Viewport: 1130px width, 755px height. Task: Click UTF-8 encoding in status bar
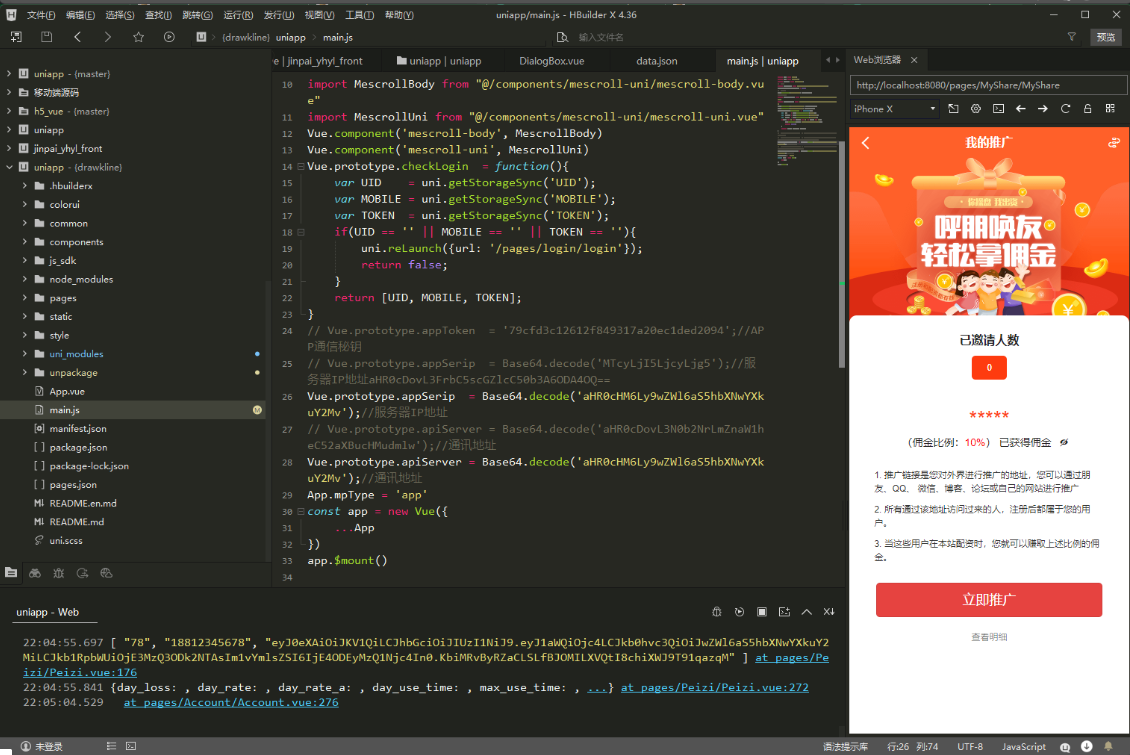click(x=970, y=746)
